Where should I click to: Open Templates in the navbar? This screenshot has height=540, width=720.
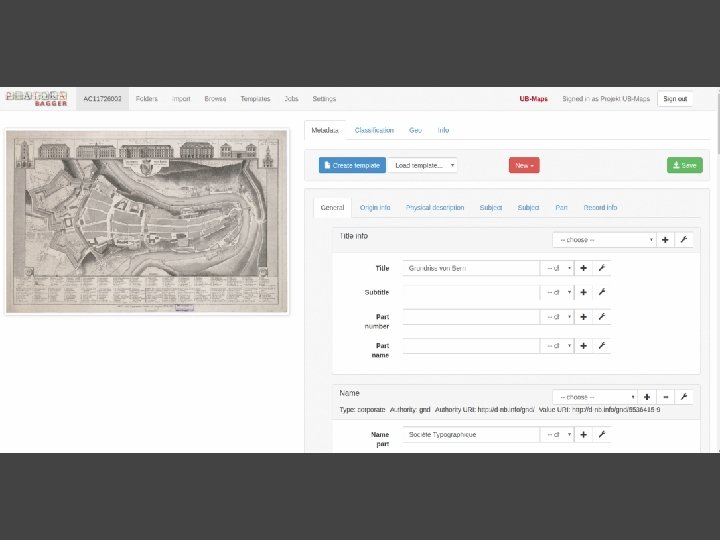pyautogui.click(x=255, y=99)
